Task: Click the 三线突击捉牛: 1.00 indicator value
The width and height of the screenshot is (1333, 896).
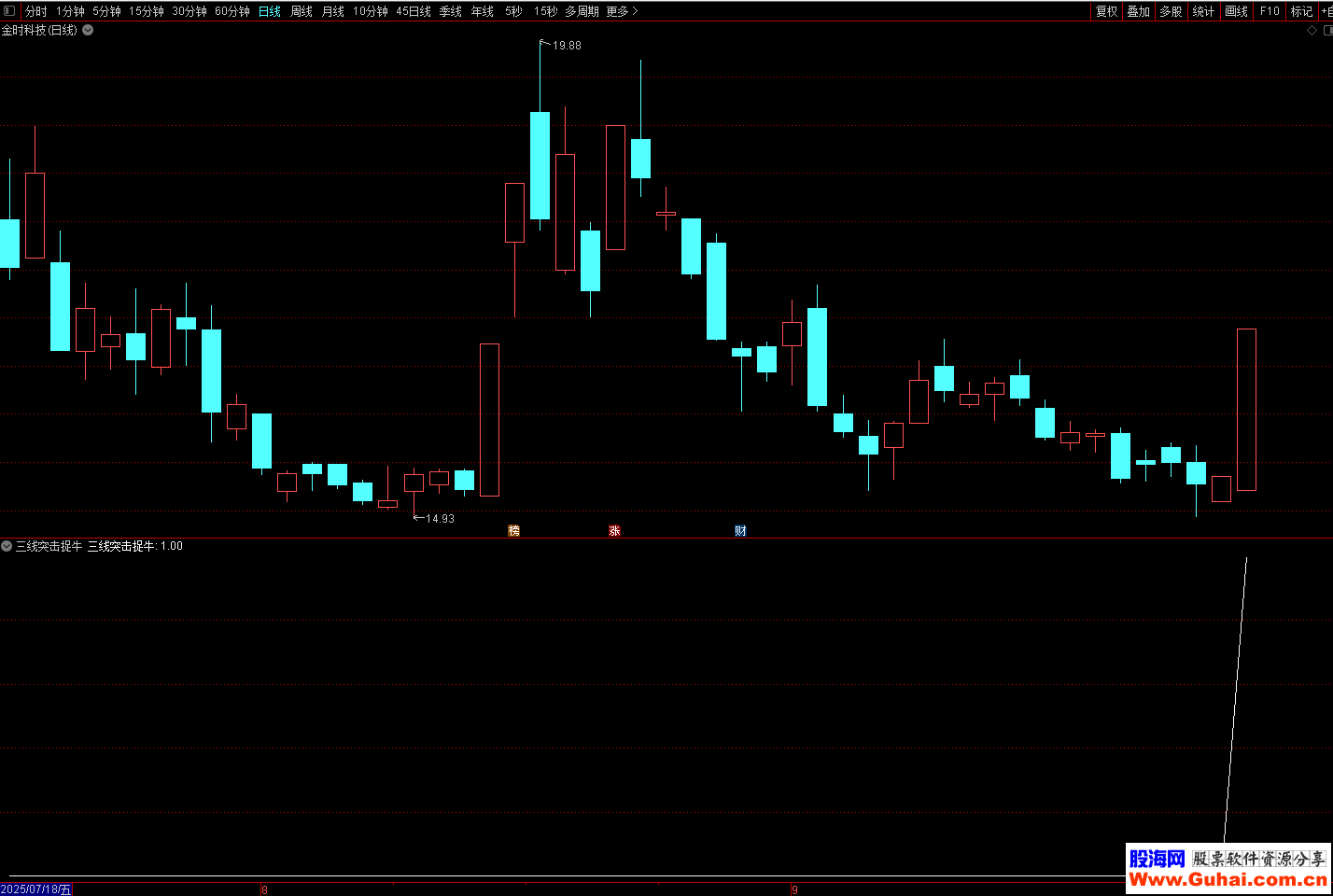Action: (x=135, y=546)
